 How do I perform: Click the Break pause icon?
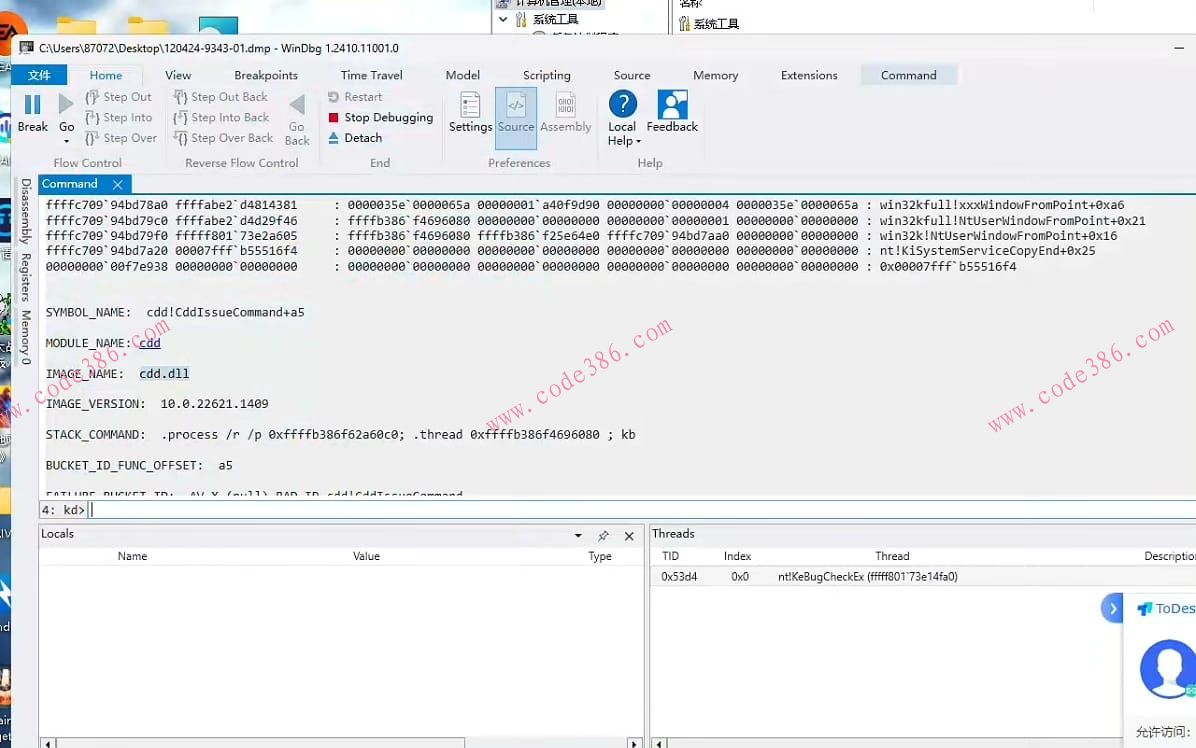pyautogui.click(x=32, y=104)
